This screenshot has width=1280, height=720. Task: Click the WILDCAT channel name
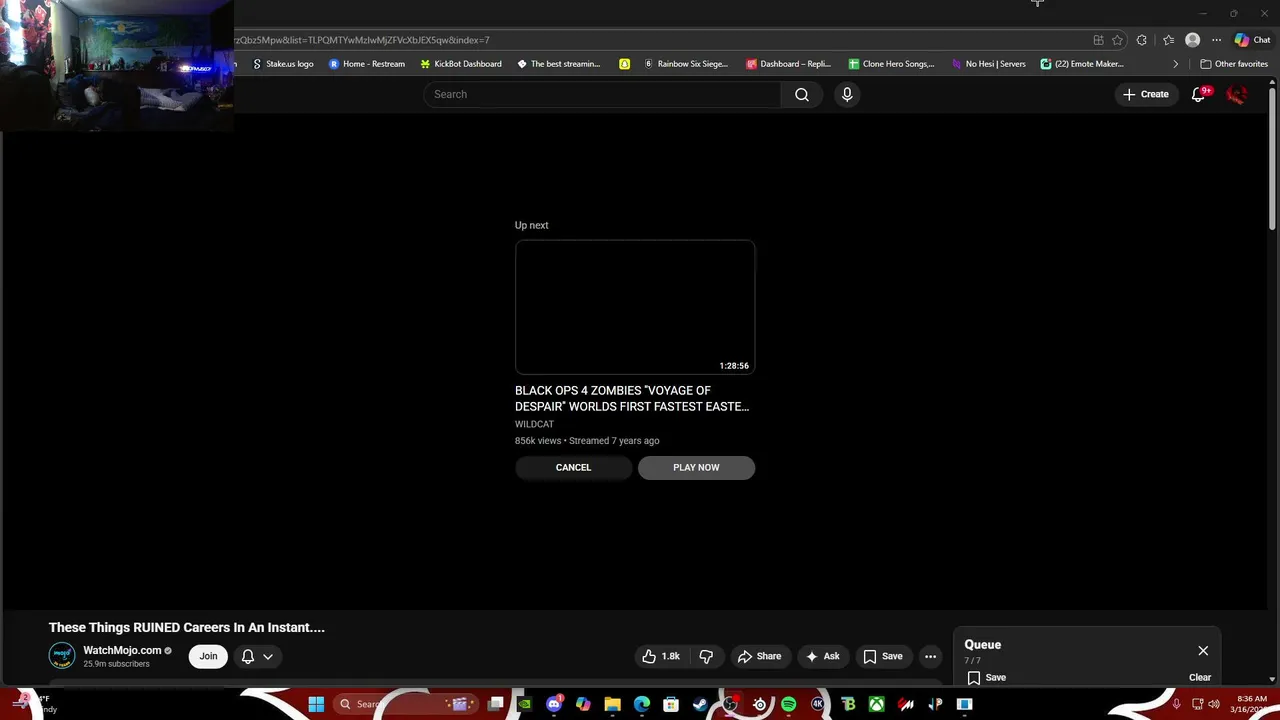point(534,424)
